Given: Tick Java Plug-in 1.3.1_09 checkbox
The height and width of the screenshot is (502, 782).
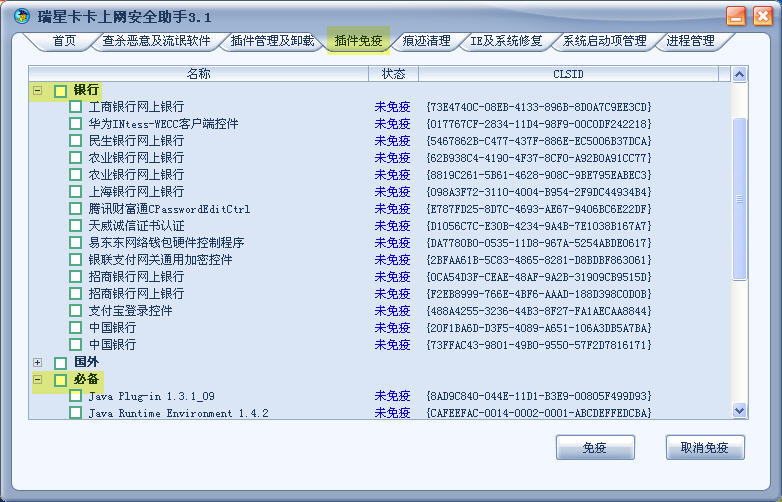Looking at the screenshot, I should [x=75, y=396].
